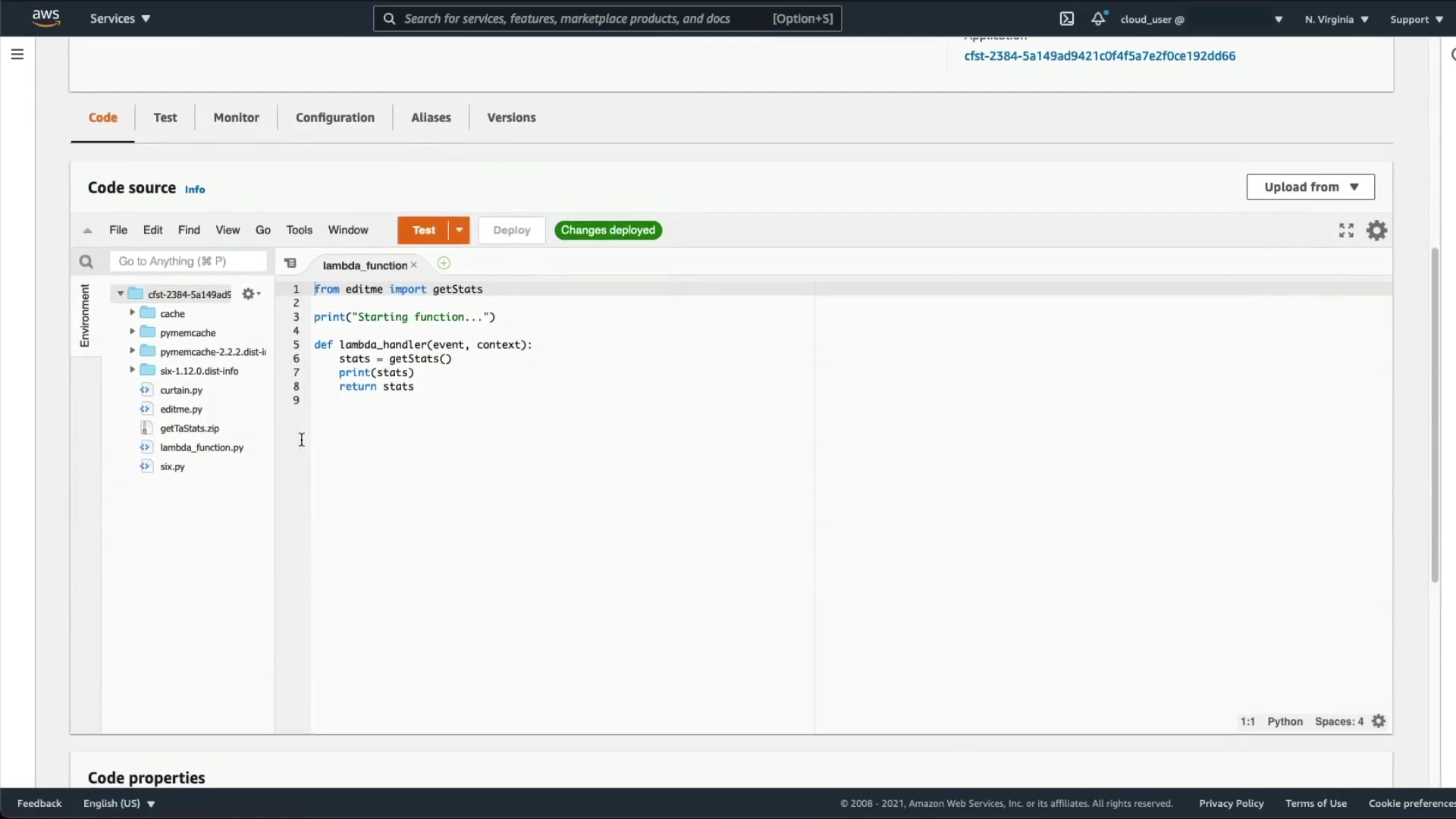This screenshot has height=819, width=1456.
Task: Collapse the editor menu bar arrow
Action: point(87,231)
